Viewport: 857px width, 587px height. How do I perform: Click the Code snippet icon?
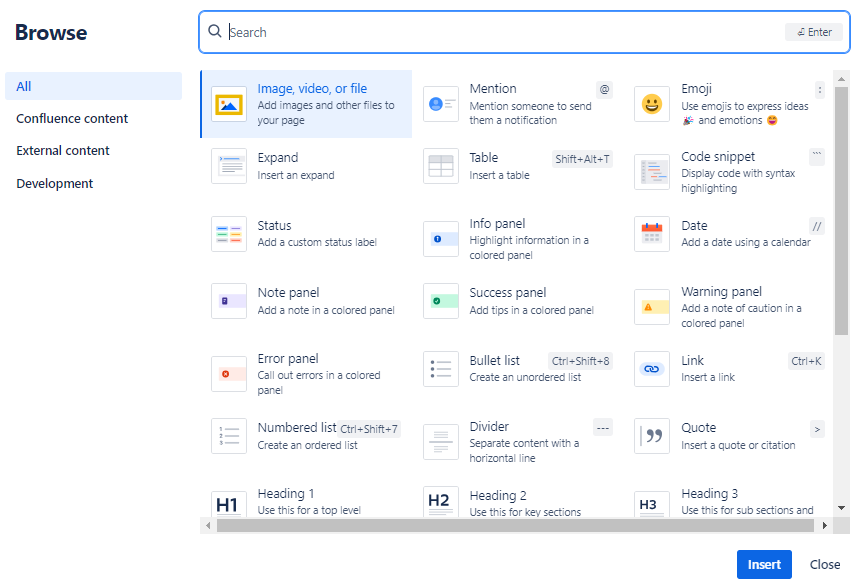(651, 172)
